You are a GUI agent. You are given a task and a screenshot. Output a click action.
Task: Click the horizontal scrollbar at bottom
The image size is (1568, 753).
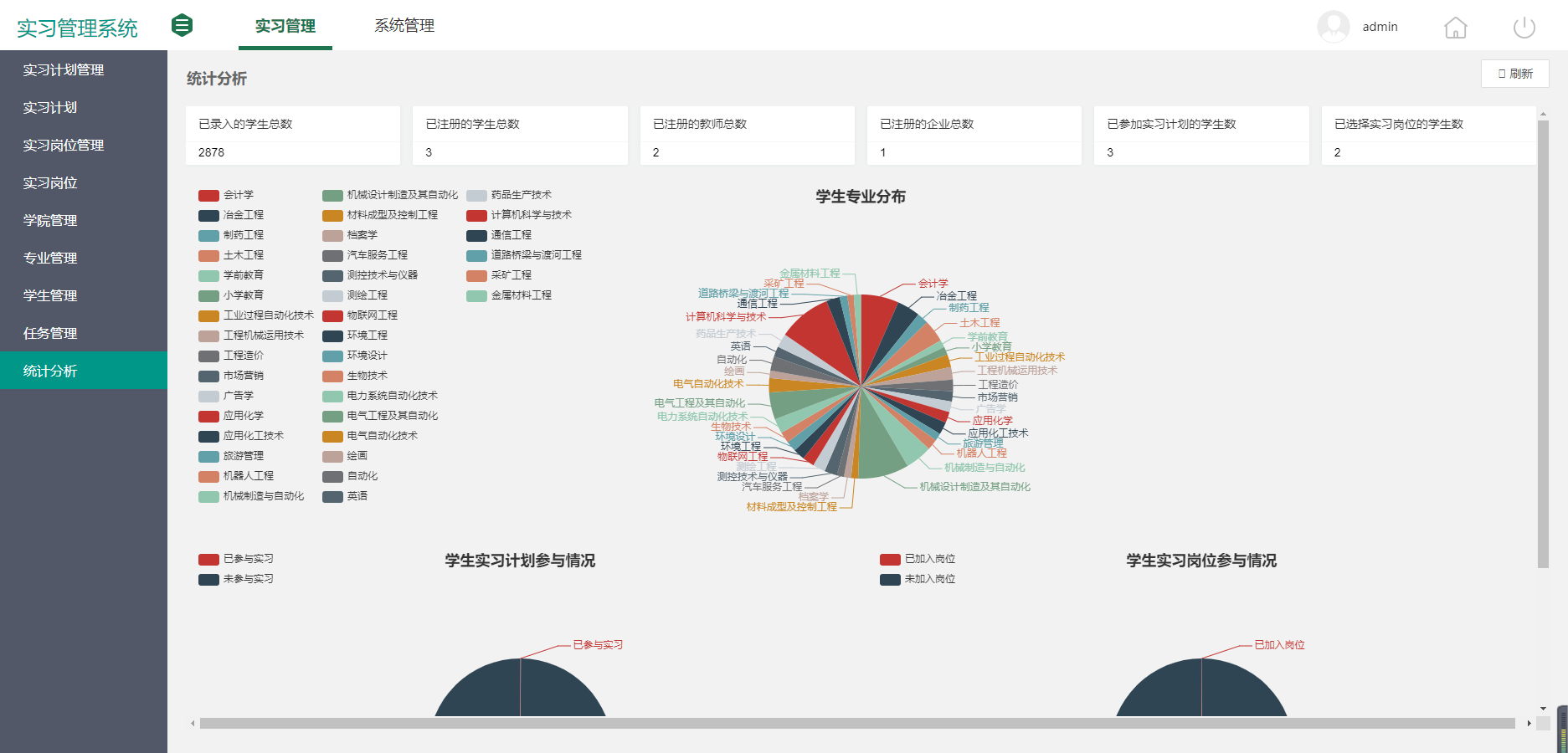(857, 724)
